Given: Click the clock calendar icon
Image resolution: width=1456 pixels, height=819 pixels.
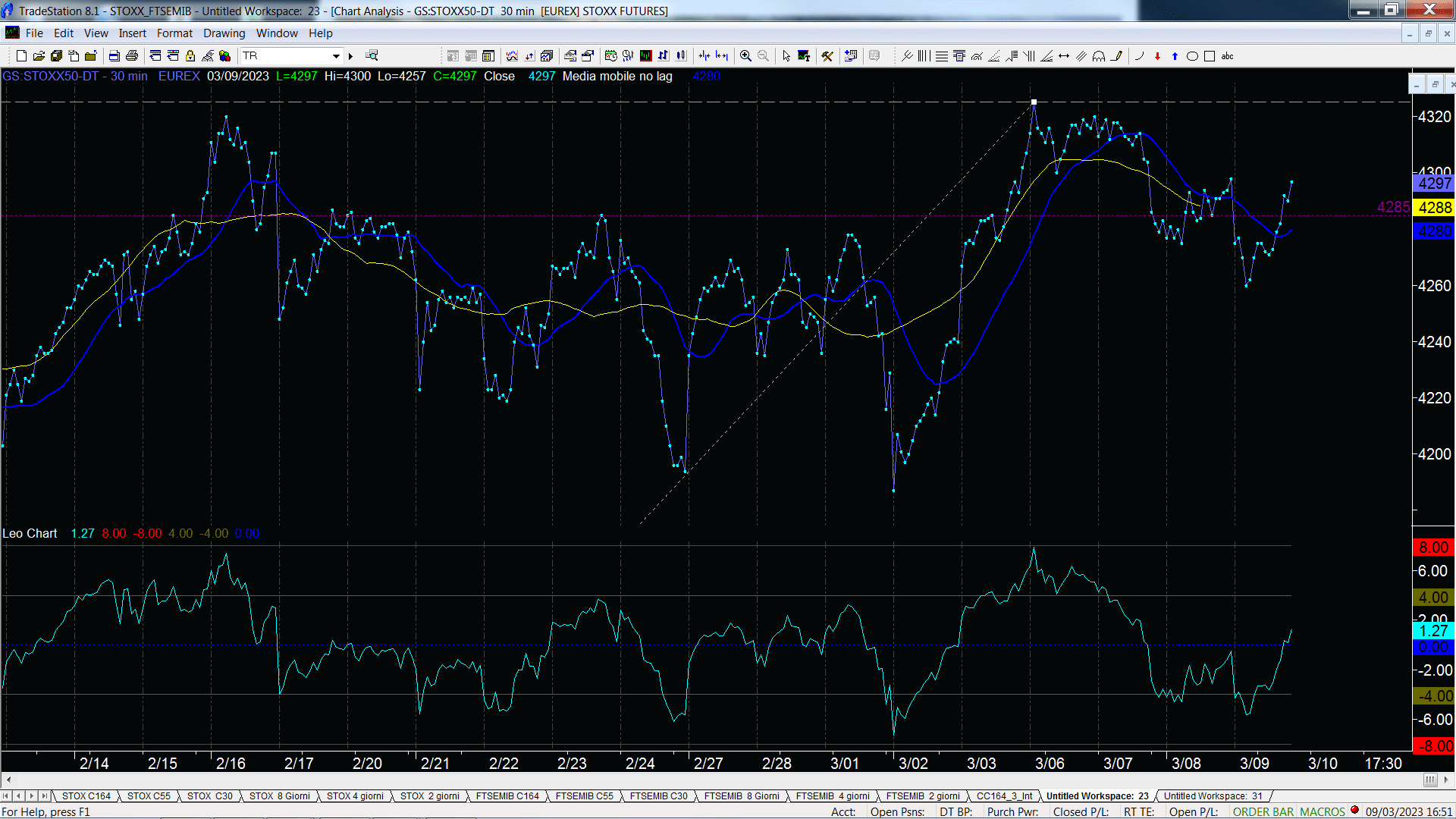Looking at the screenshot, I should click(x=610, y=56).
